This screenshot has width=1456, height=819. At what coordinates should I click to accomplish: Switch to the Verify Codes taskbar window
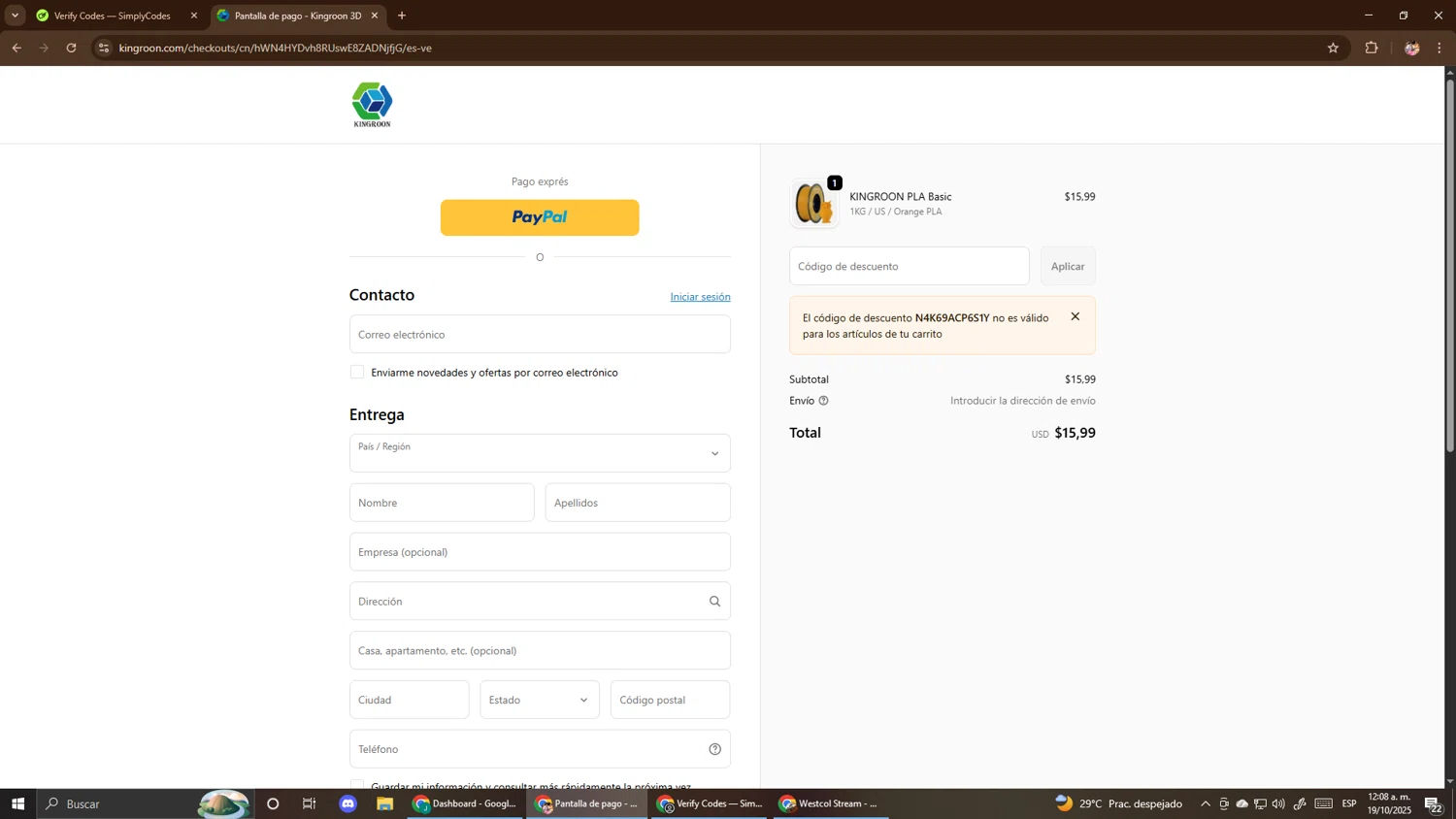coord(710,803)
